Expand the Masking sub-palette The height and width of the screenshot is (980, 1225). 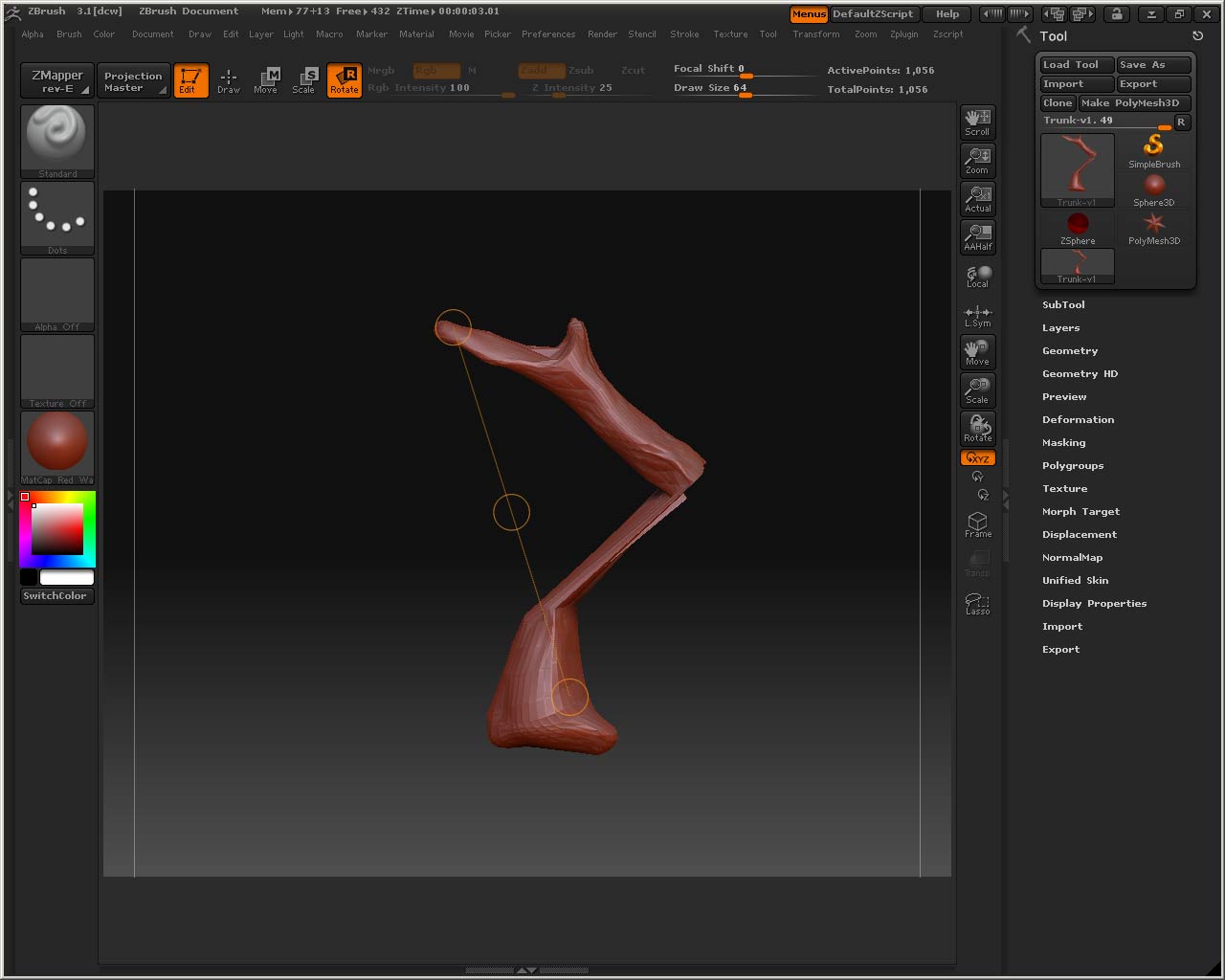(1063, 442)
